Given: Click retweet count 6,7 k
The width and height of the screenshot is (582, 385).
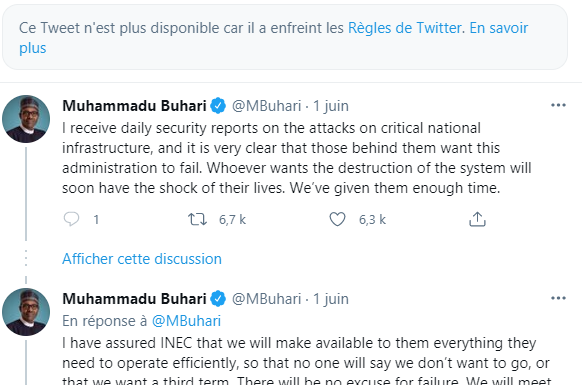Looking at the screenshot, I should [232, 219].
